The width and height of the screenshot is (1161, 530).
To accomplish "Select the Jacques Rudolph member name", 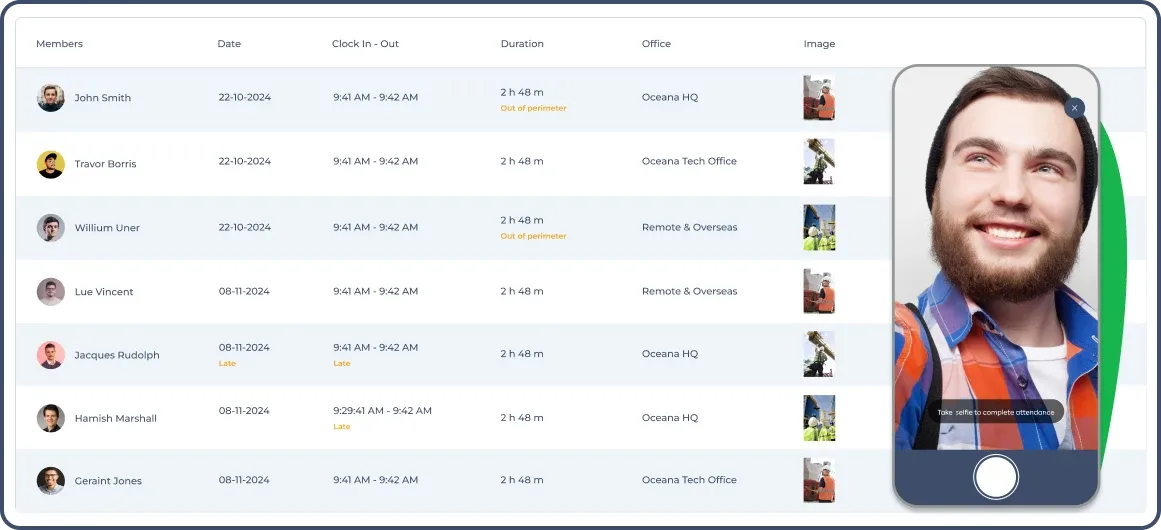I will click(117, 355).
